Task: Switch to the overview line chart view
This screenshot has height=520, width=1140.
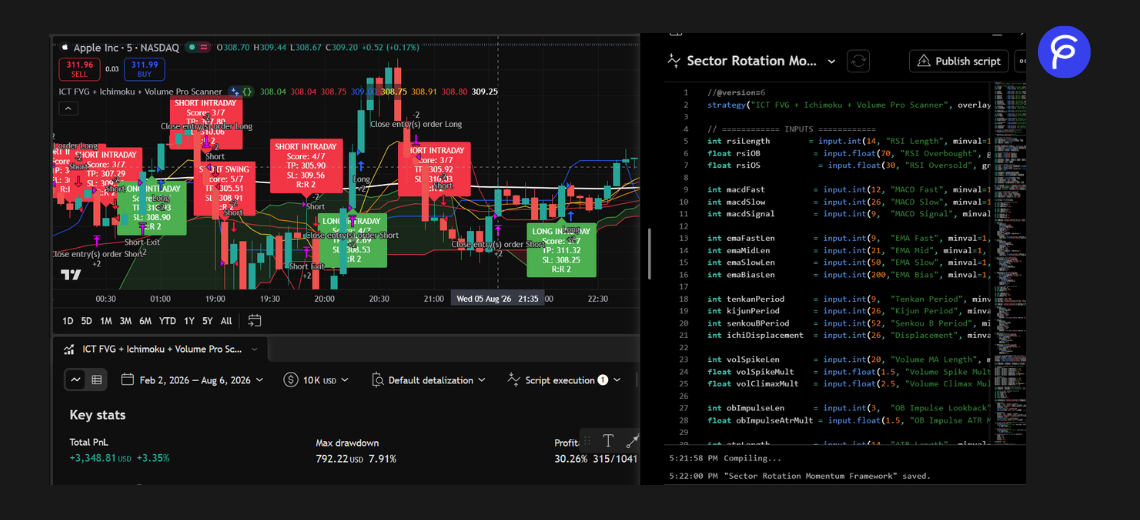Action: tap(76, 380)
